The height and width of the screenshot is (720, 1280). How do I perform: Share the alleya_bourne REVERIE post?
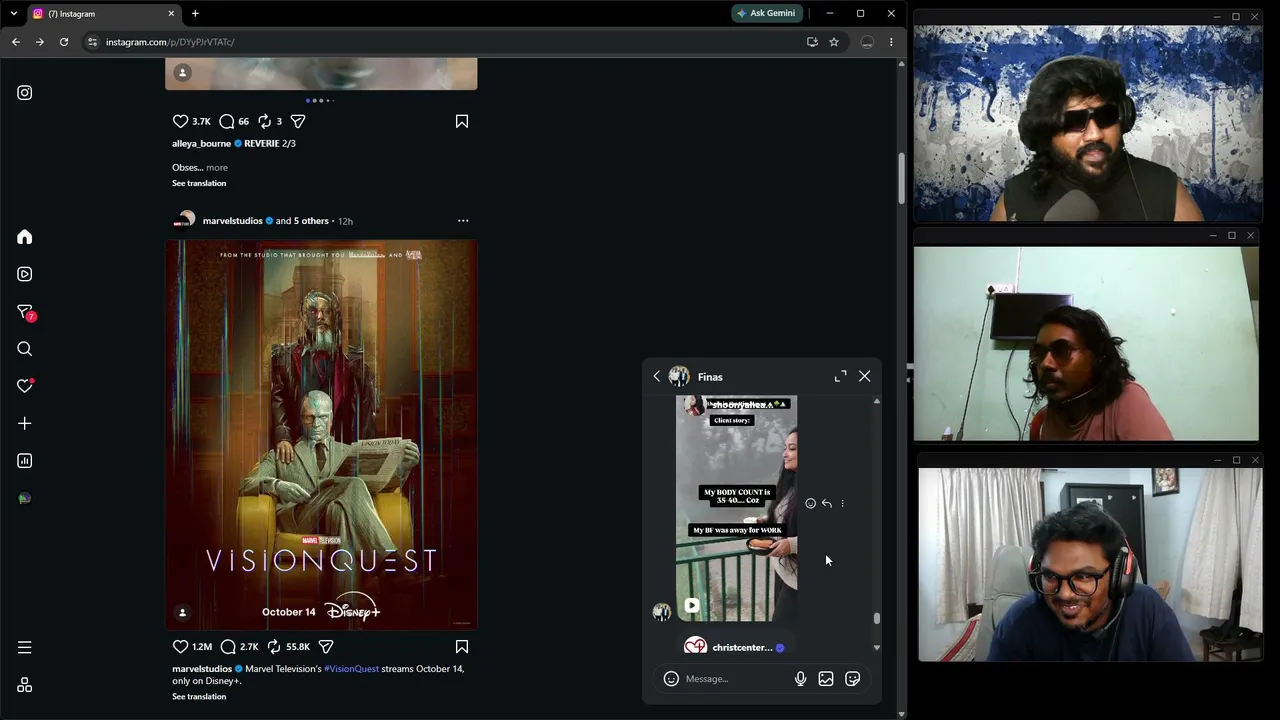point(298,121)
